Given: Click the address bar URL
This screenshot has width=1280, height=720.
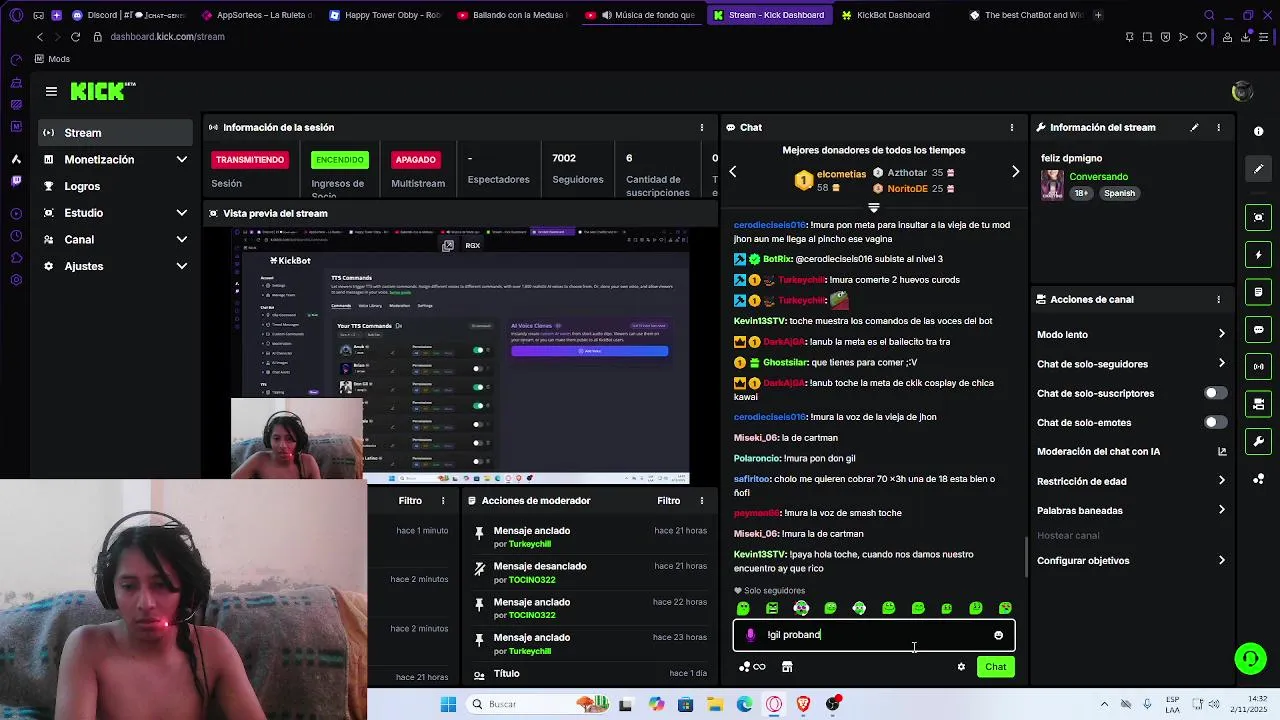Looking at the screenshot, I should click(x=167, y=37).
